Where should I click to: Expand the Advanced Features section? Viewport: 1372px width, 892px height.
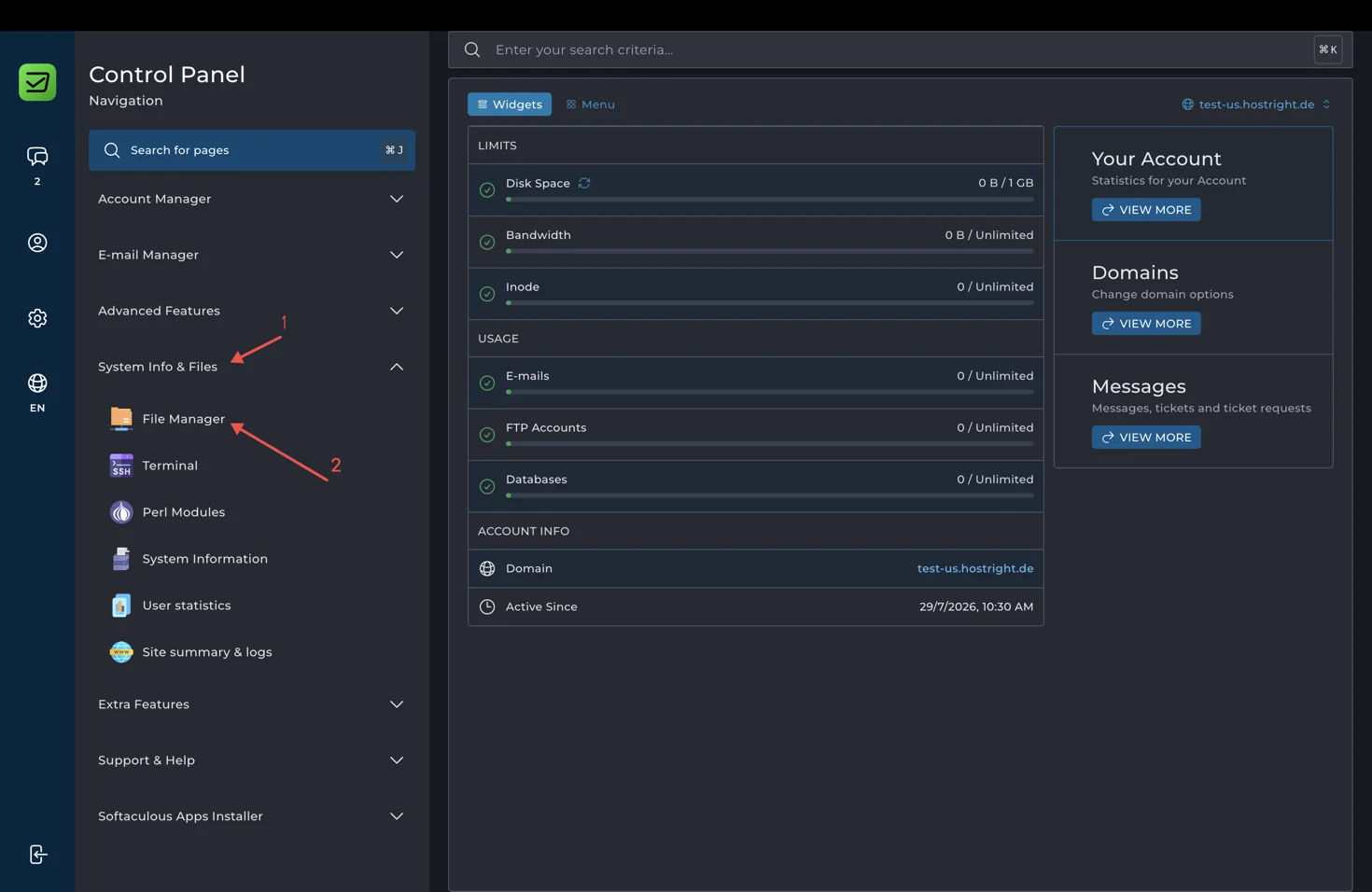[251, 311]
